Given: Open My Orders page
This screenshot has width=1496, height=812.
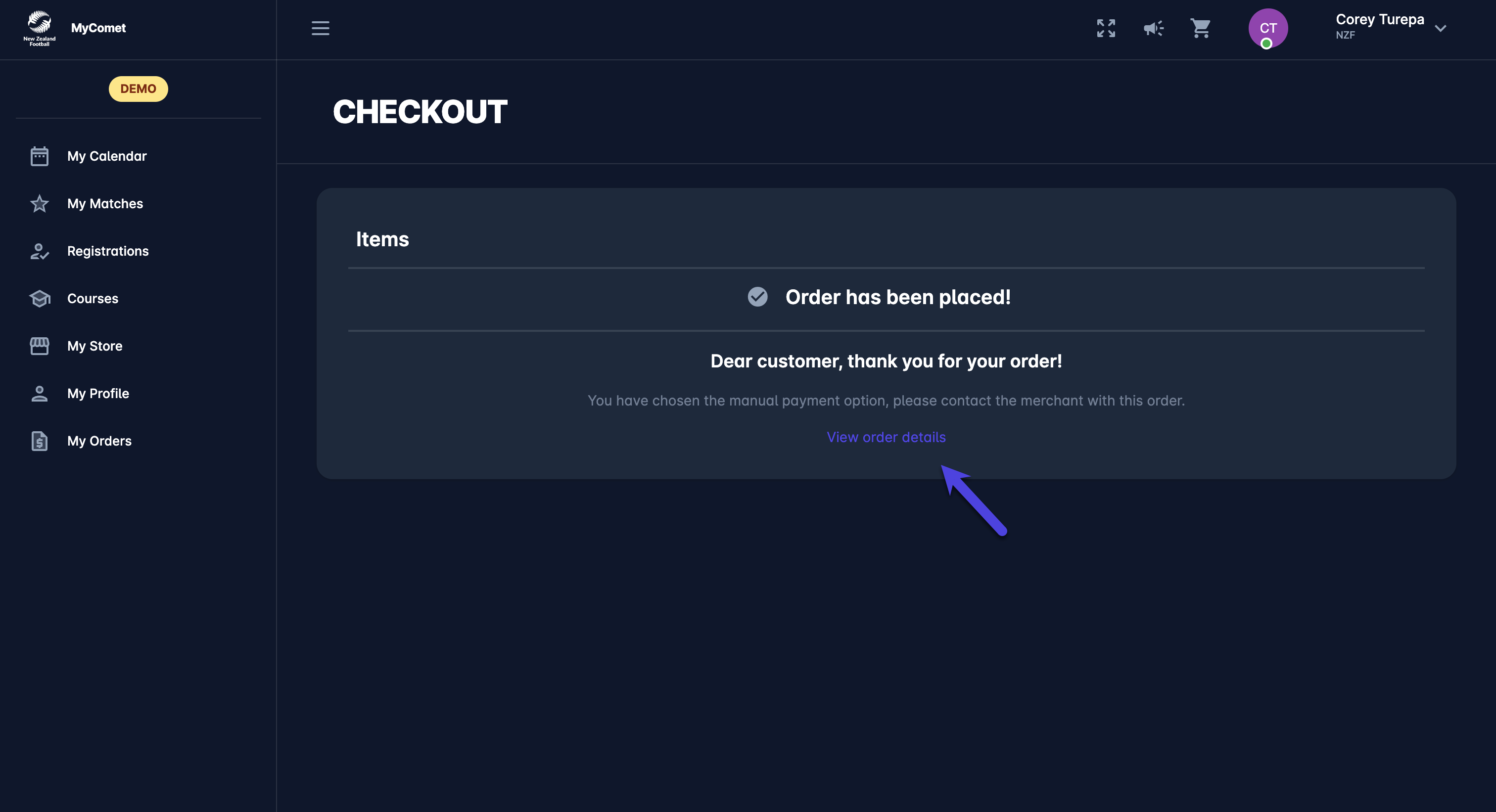Looking at the screenshot, I should [99, 441].
